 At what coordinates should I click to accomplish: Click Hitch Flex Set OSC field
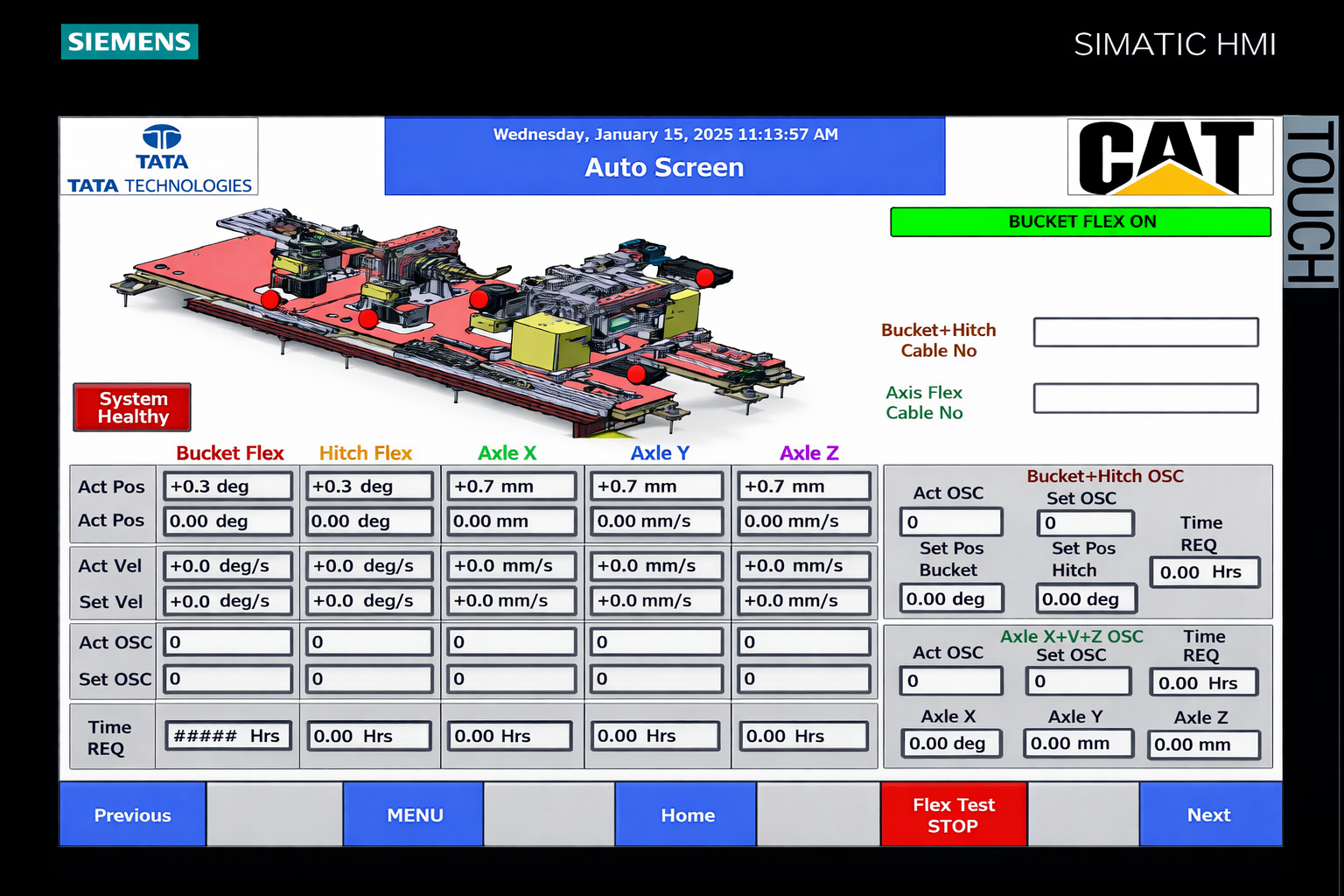point(369,679)
